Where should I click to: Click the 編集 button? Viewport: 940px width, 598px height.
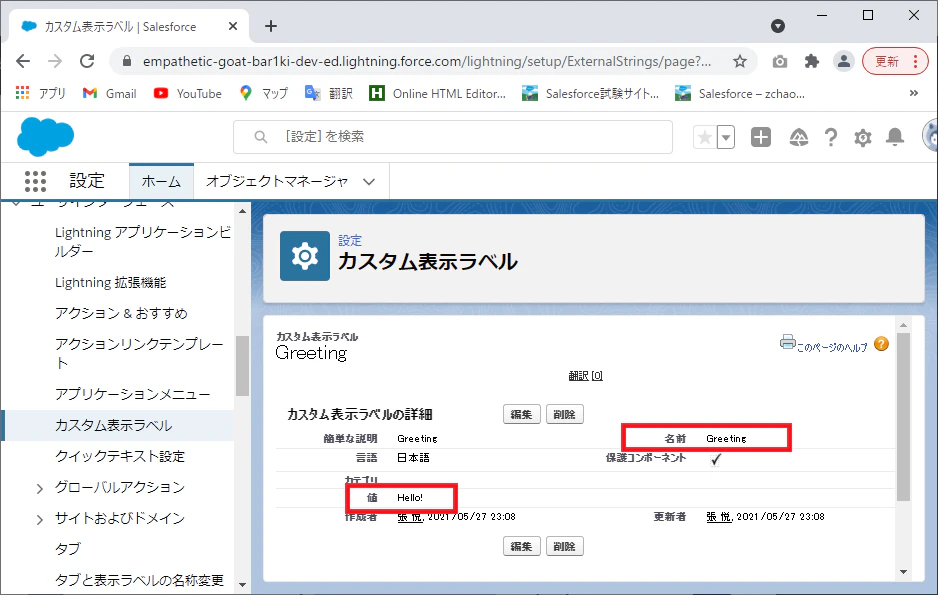coord(521,413)
